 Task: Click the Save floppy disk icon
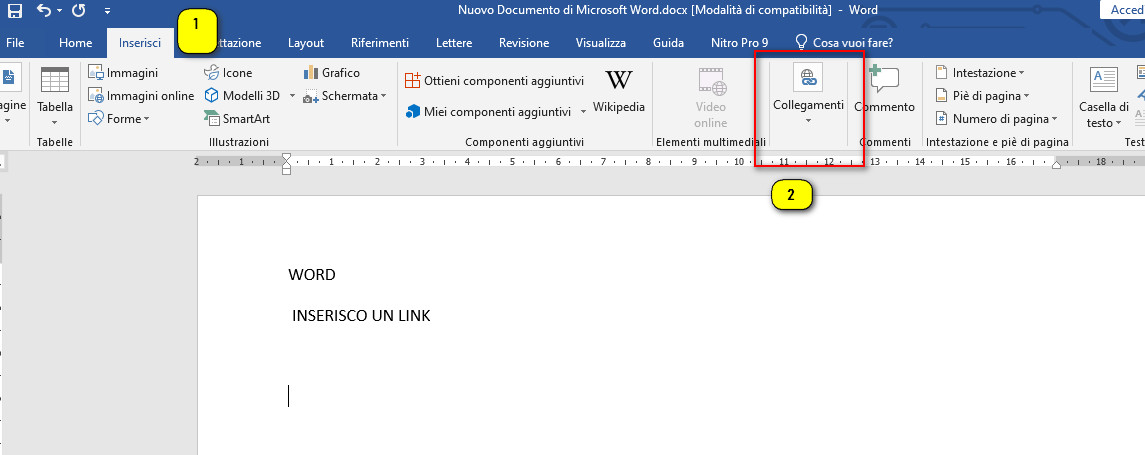[x=15, y=10]
